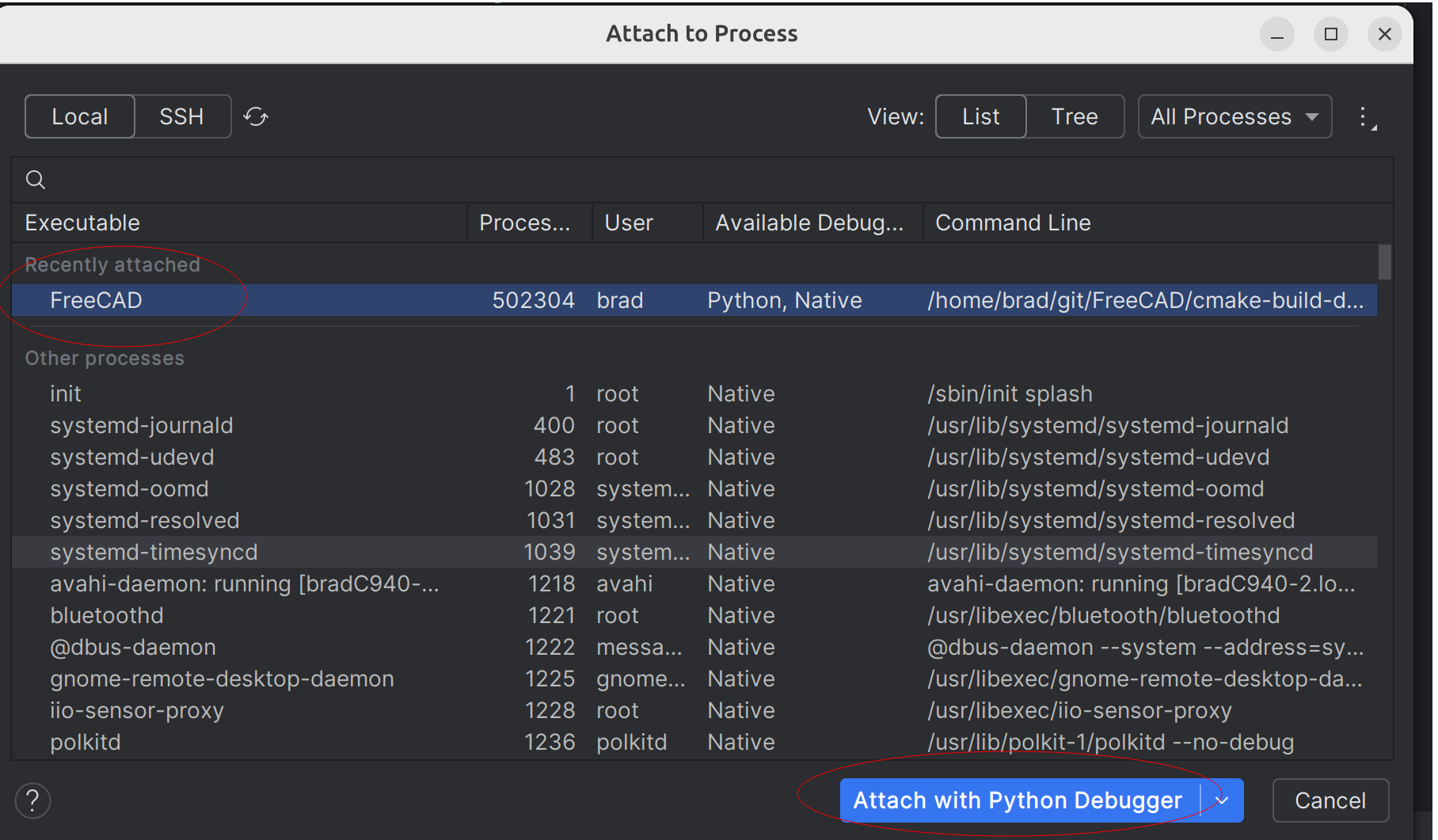Switch to Local process source

80,116
